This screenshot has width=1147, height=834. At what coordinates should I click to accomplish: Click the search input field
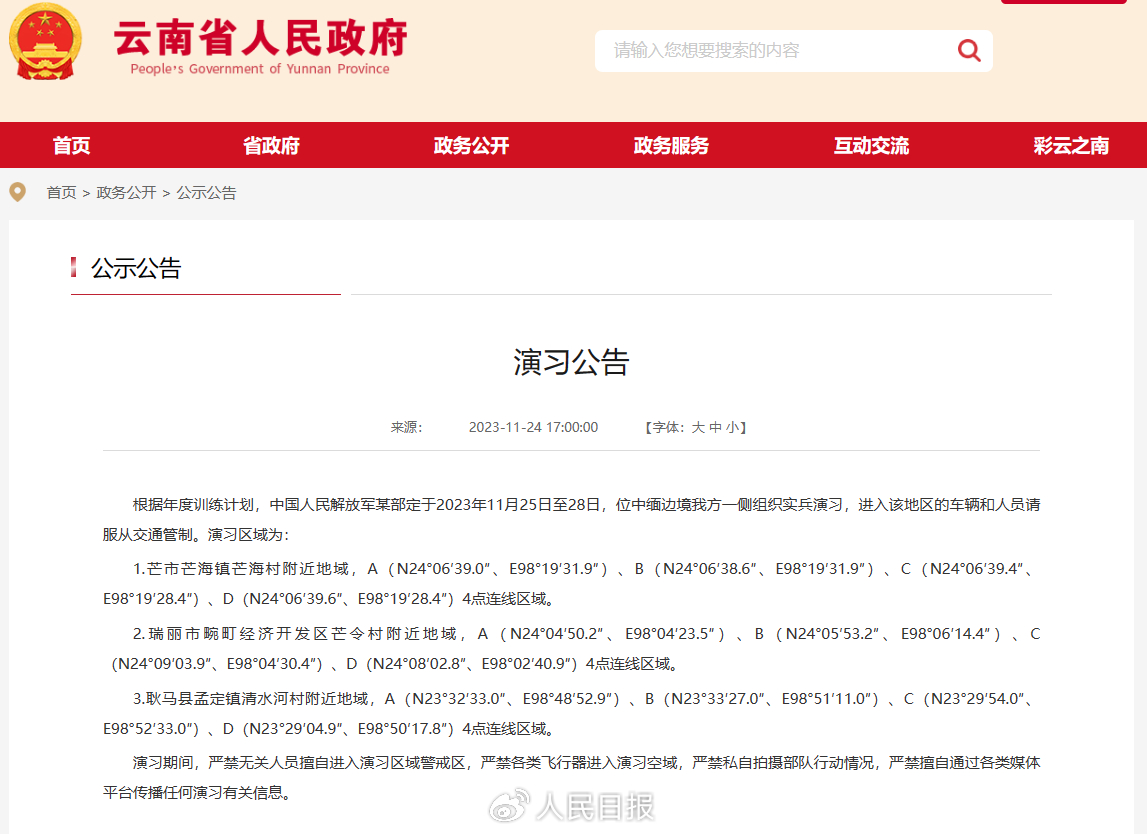[x=794, y=50]
